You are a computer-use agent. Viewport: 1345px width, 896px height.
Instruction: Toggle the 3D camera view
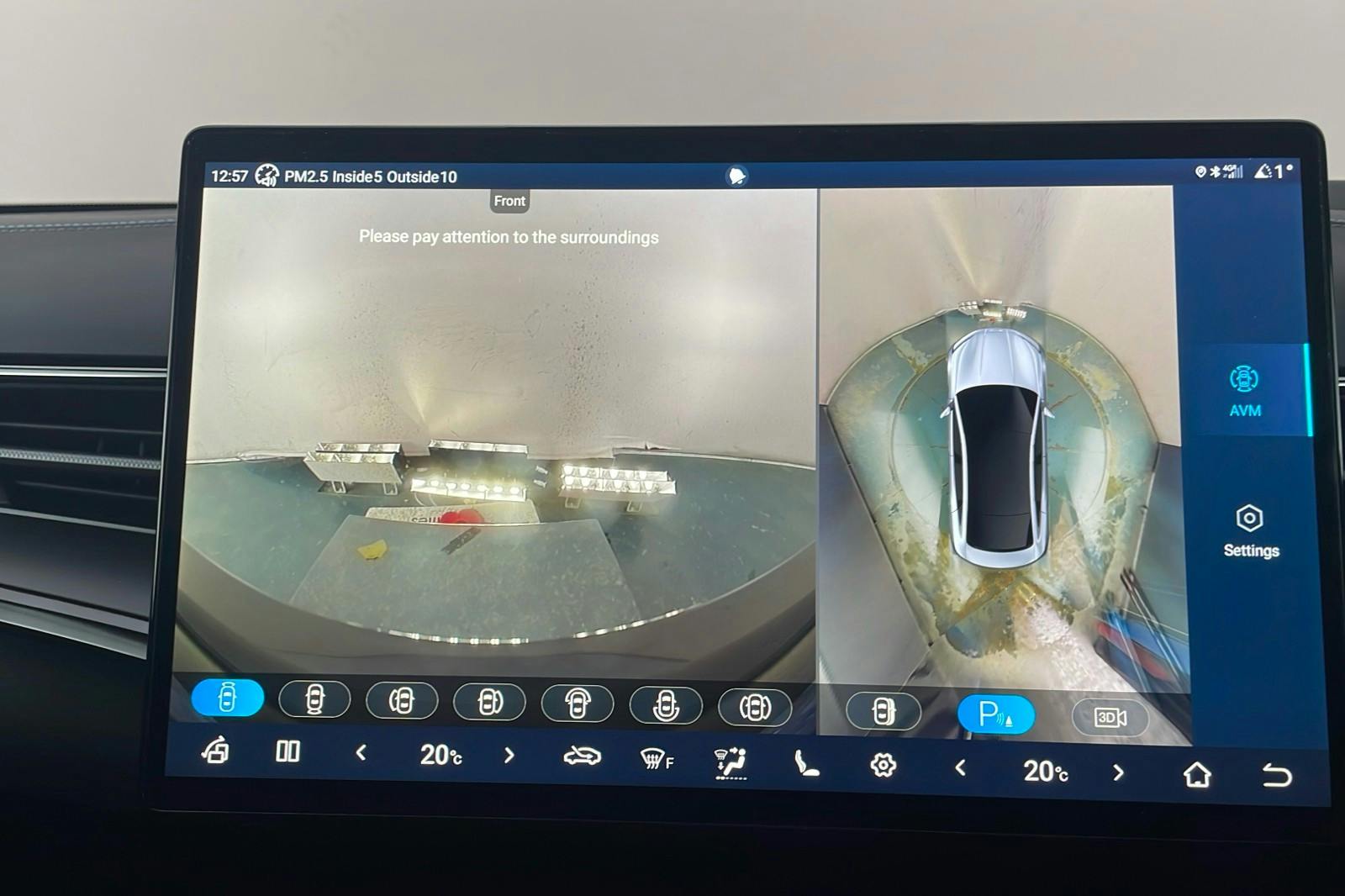tap(1110, 717)
